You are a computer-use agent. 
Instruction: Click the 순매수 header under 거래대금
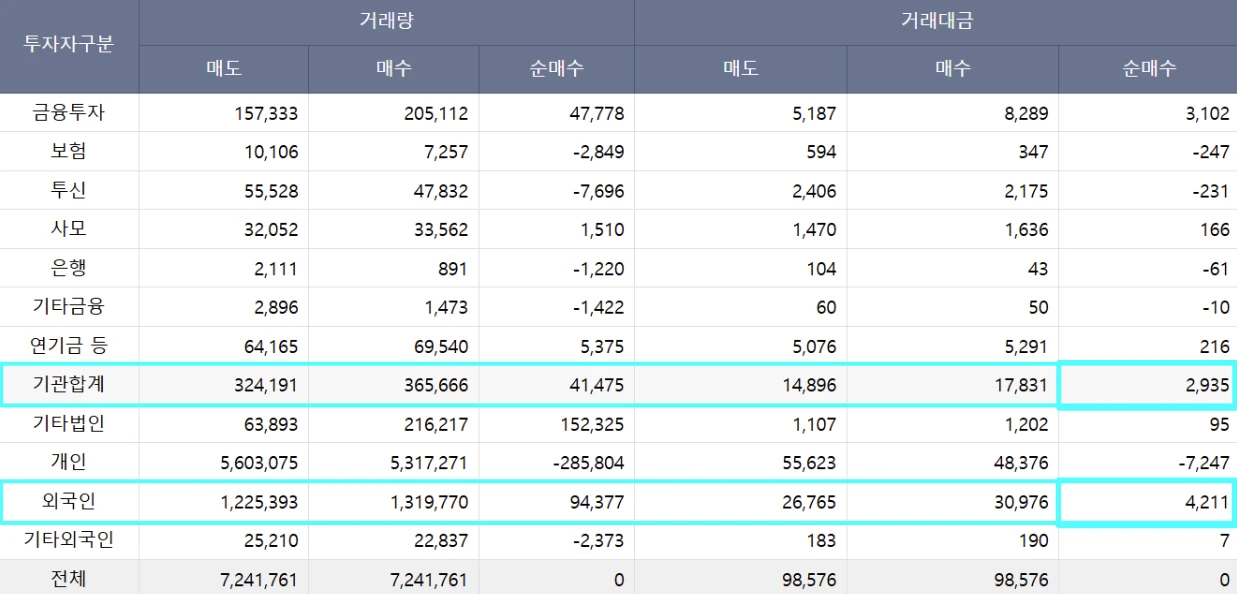click(1148, 69)
